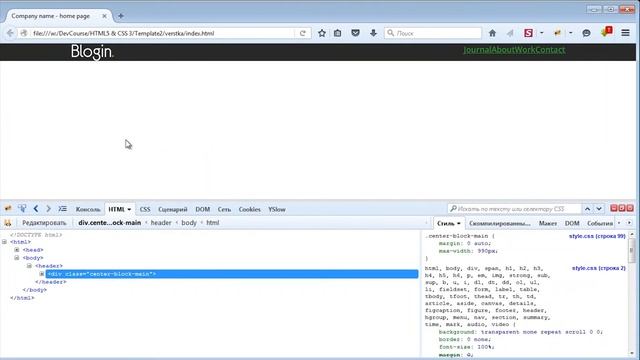Click the margin: 0 auto declaration
The height and width of the screenshot is (360, 640).
tap(465, 243)
